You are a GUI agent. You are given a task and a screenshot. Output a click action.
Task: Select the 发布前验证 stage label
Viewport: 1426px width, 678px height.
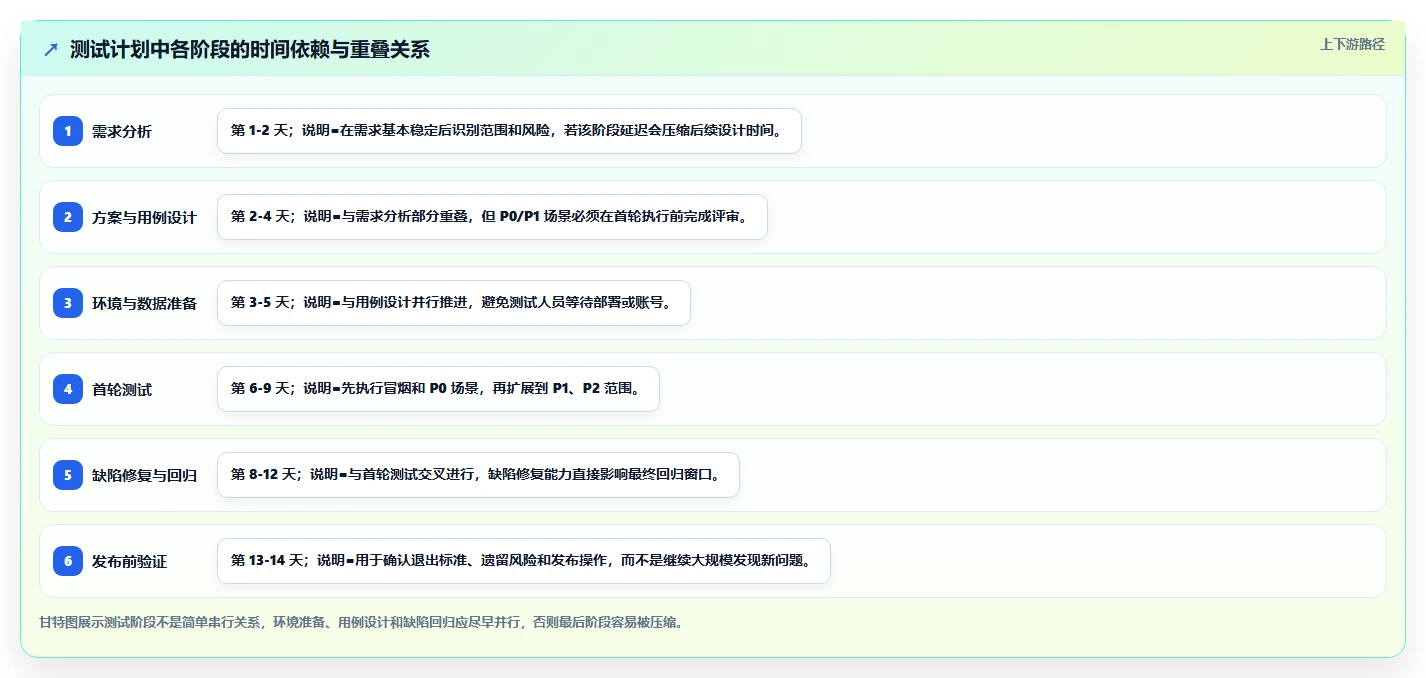[129, 561]
